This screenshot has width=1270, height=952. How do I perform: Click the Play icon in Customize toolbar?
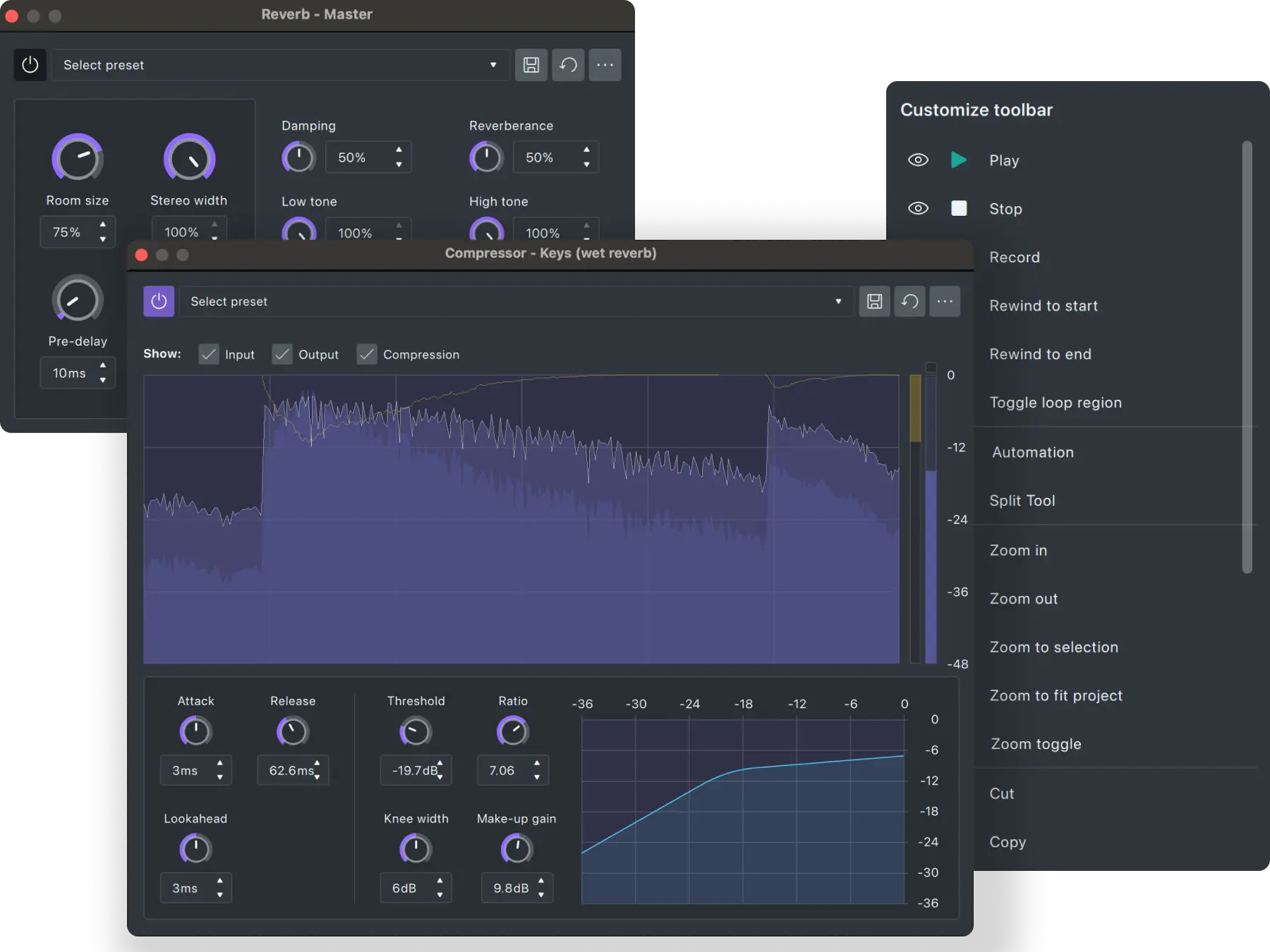(958, 160)
